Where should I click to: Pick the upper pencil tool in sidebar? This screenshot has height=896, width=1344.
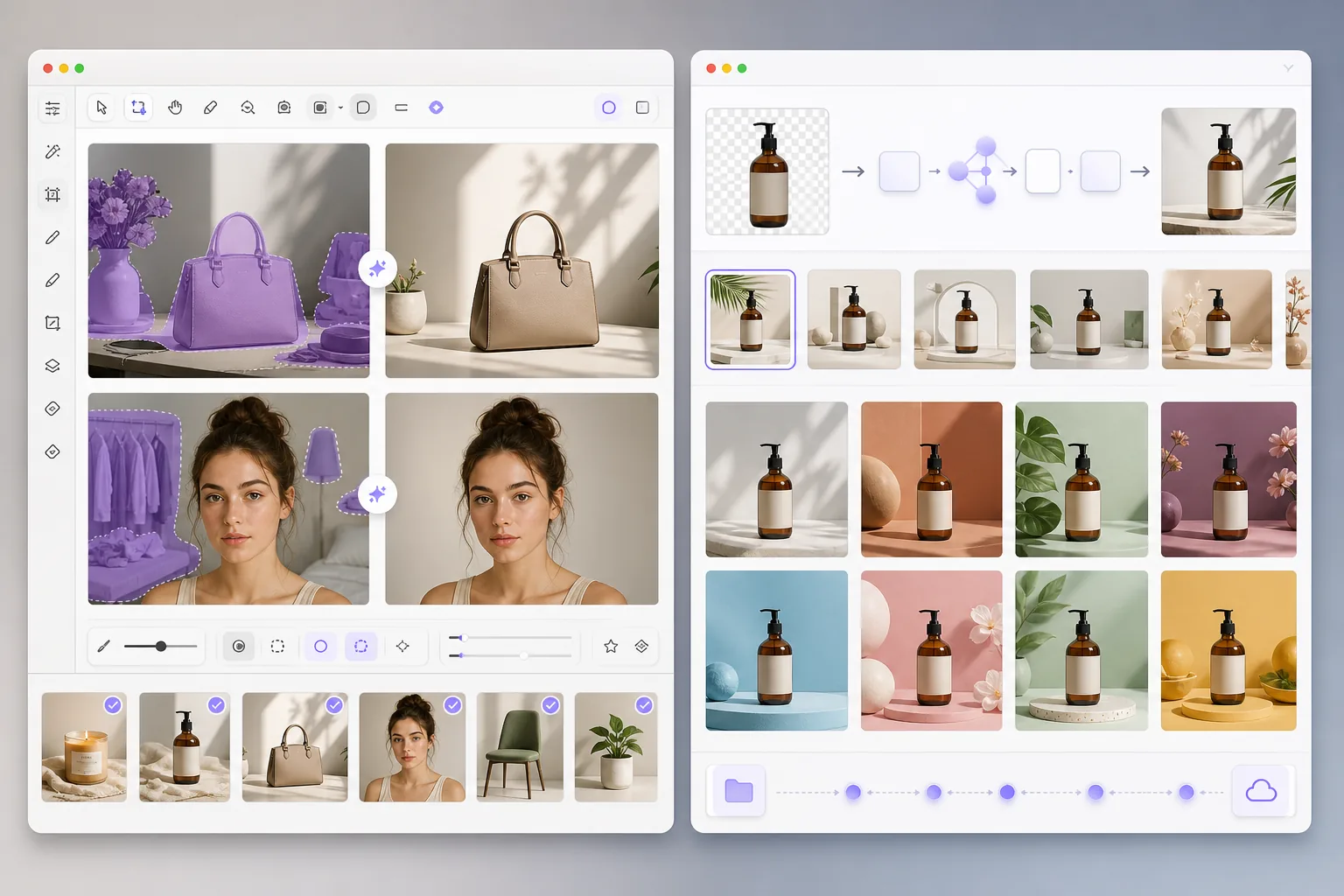point(52,237)
